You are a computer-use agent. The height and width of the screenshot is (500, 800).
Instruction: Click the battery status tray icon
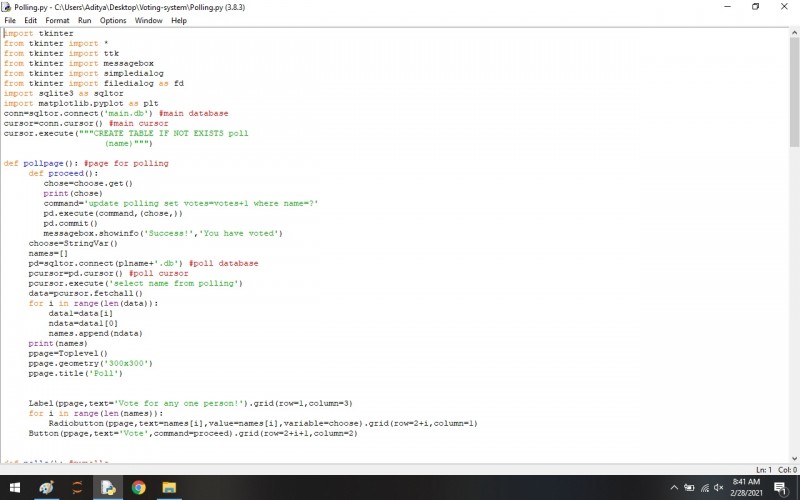689,488
